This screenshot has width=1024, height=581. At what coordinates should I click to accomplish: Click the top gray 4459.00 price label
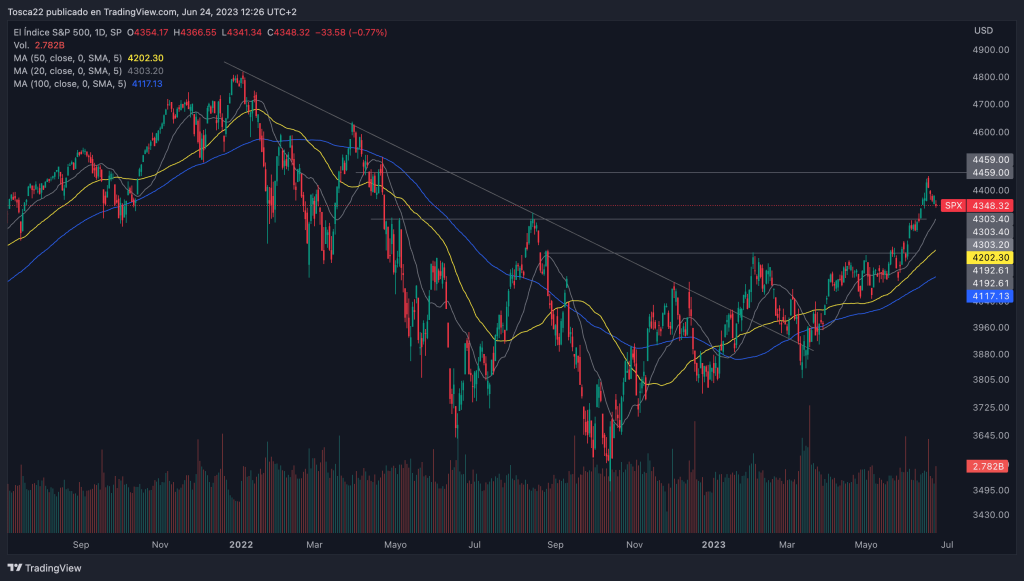(989, 159)
